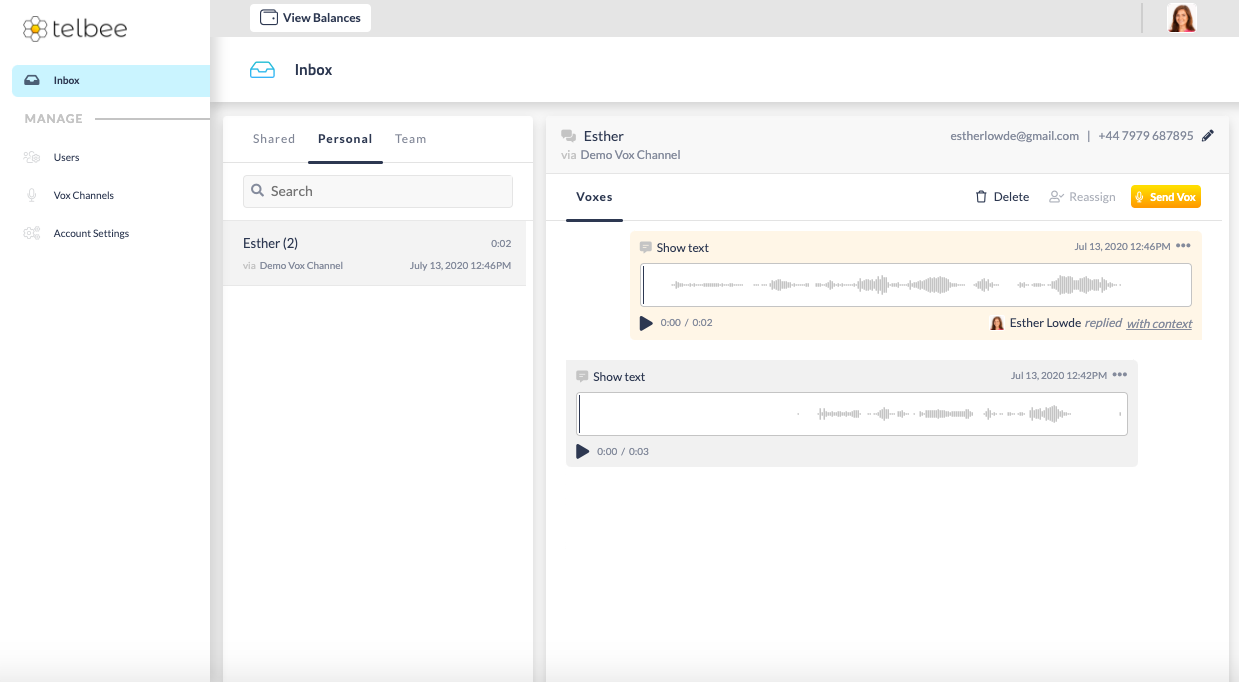This screenshot has width=1239, height=682.
Task: Switch to the Shared tab
Action: [x=274, y=139]
